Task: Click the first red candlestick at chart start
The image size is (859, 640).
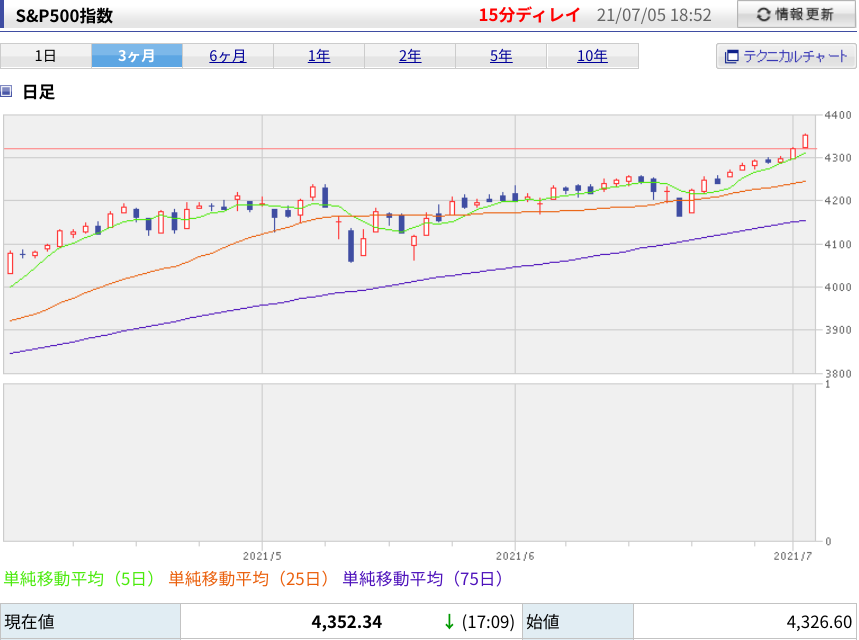Action: coord(10,262)
